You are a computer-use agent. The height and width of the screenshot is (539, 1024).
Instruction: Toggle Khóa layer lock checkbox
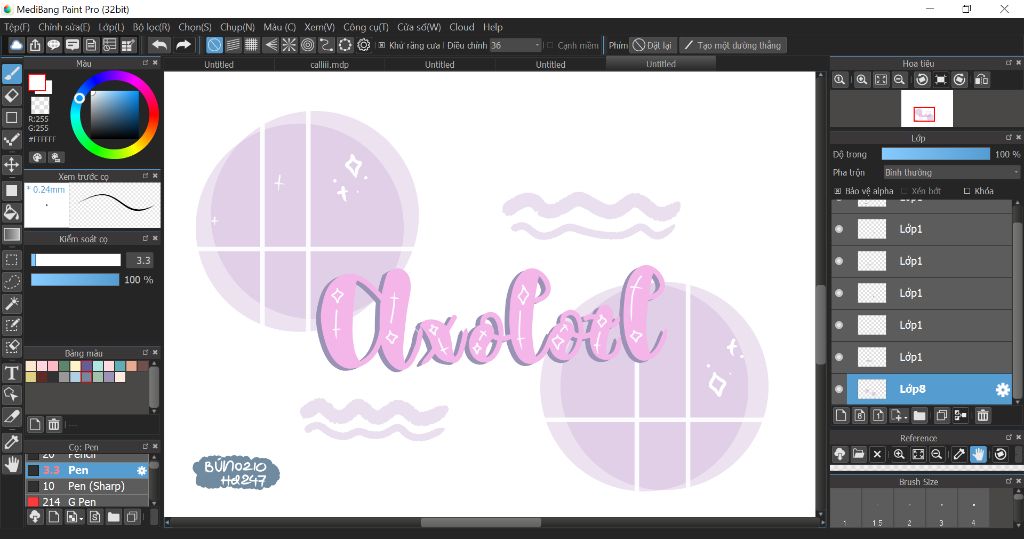pos(967,191)
